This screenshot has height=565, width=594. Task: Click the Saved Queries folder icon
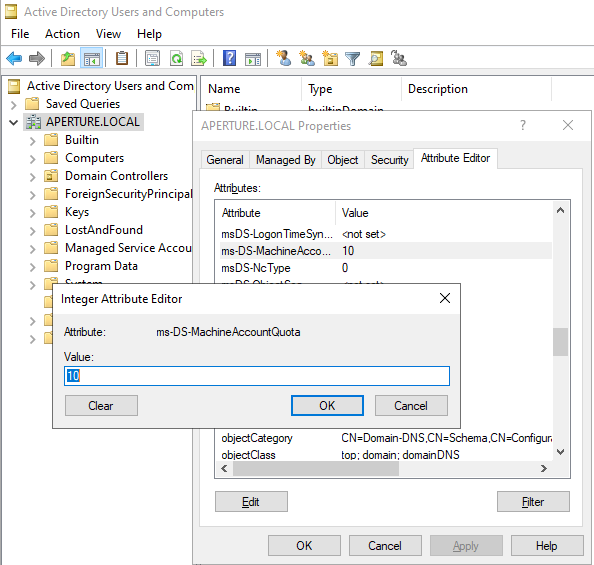[32, 103]
